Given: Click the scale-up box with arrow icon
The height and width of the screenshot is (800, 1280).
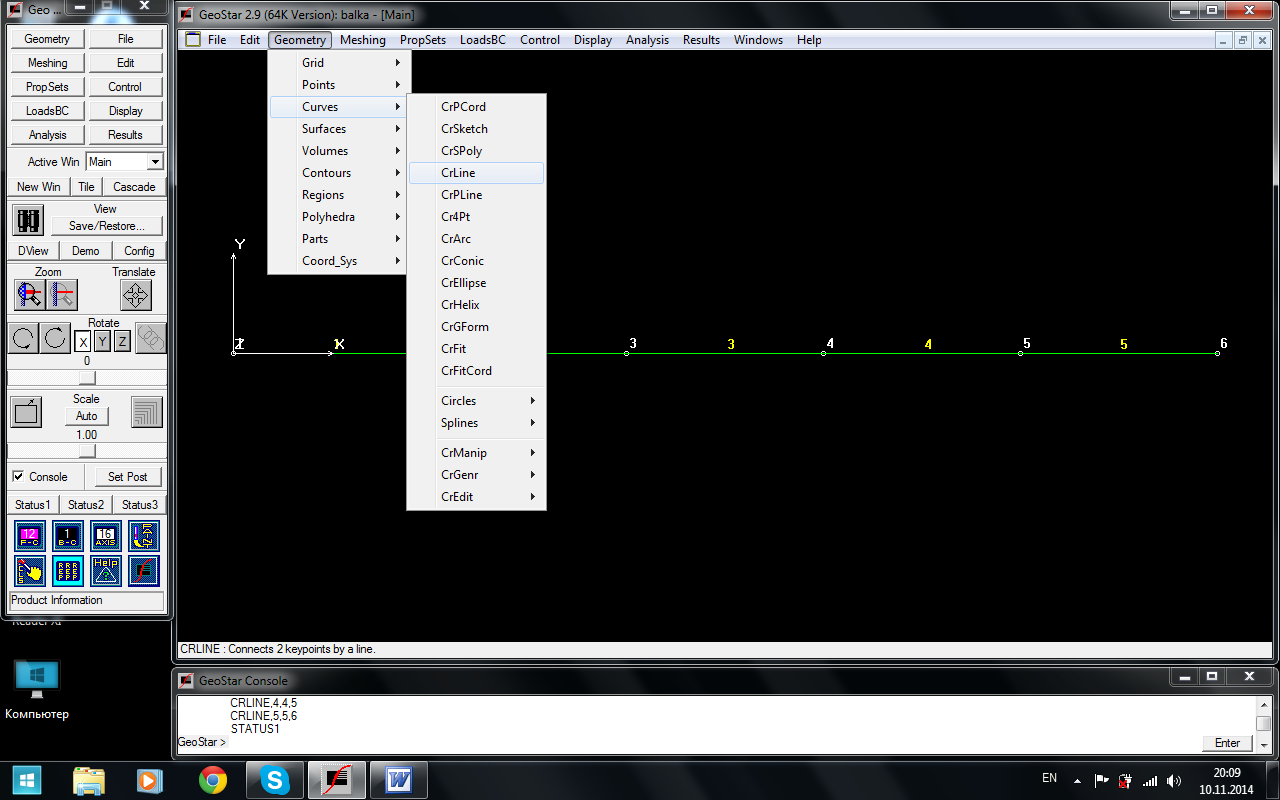Looking at the screenshot, I should [x=26, y=412].
